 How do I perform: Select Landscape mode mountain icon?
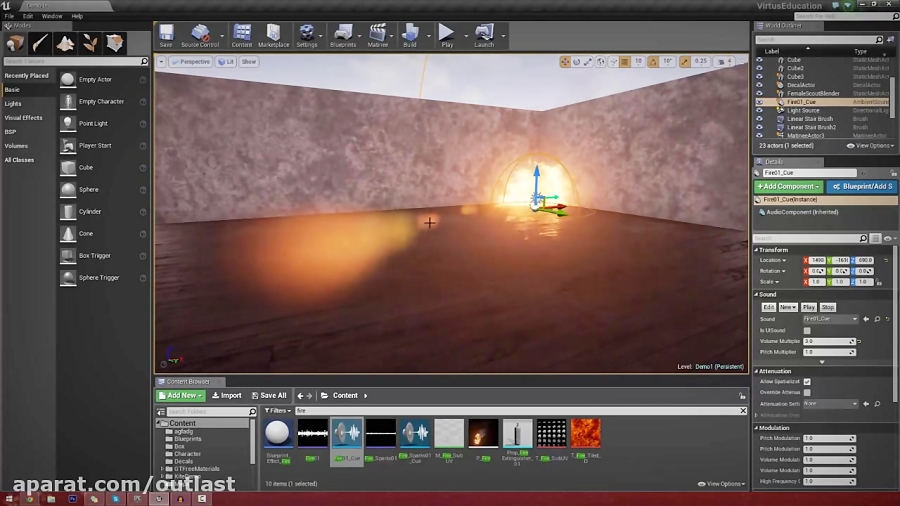[x=65, y=43]
